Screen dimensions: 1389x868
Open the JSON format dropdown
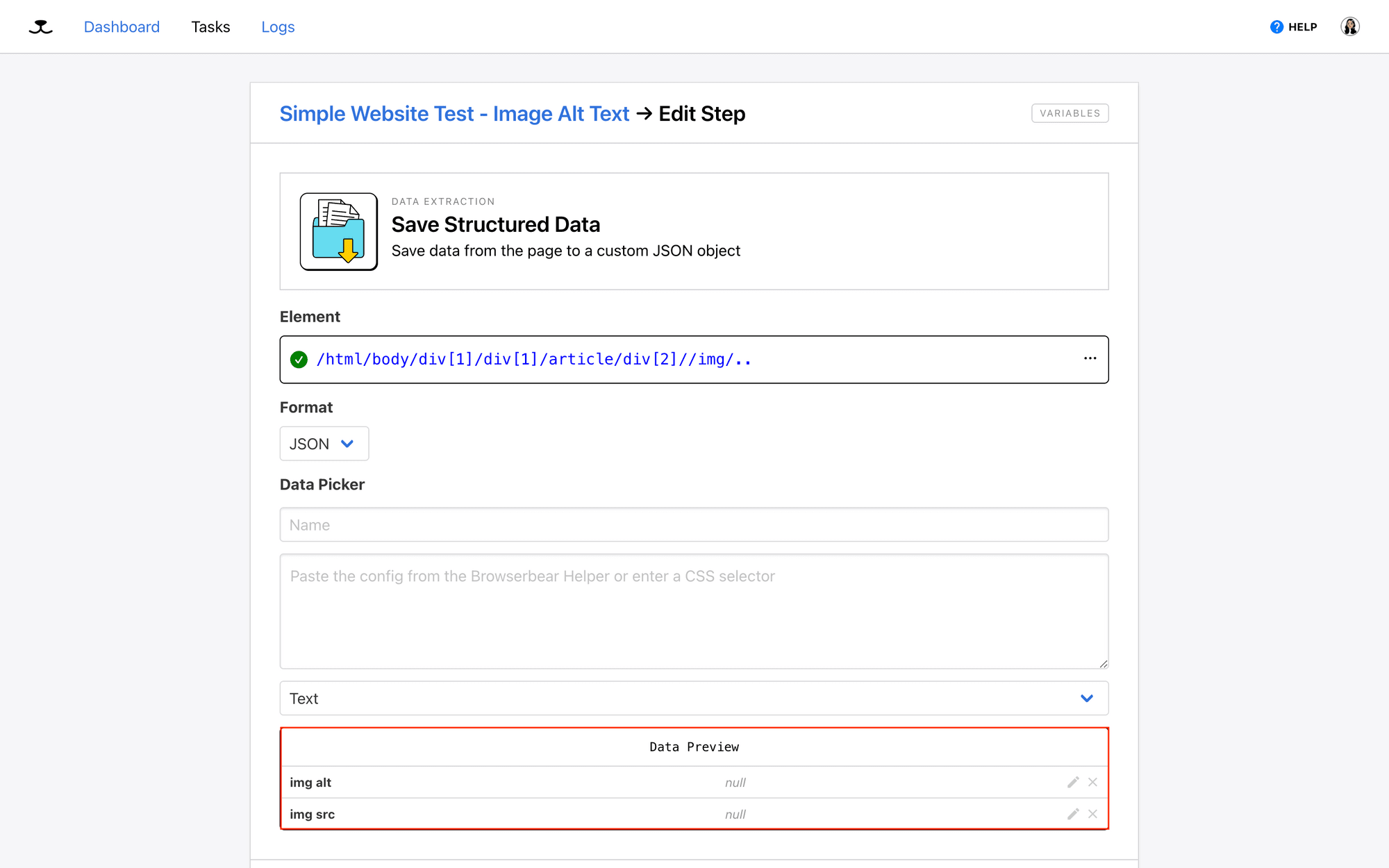pos(324,443)
